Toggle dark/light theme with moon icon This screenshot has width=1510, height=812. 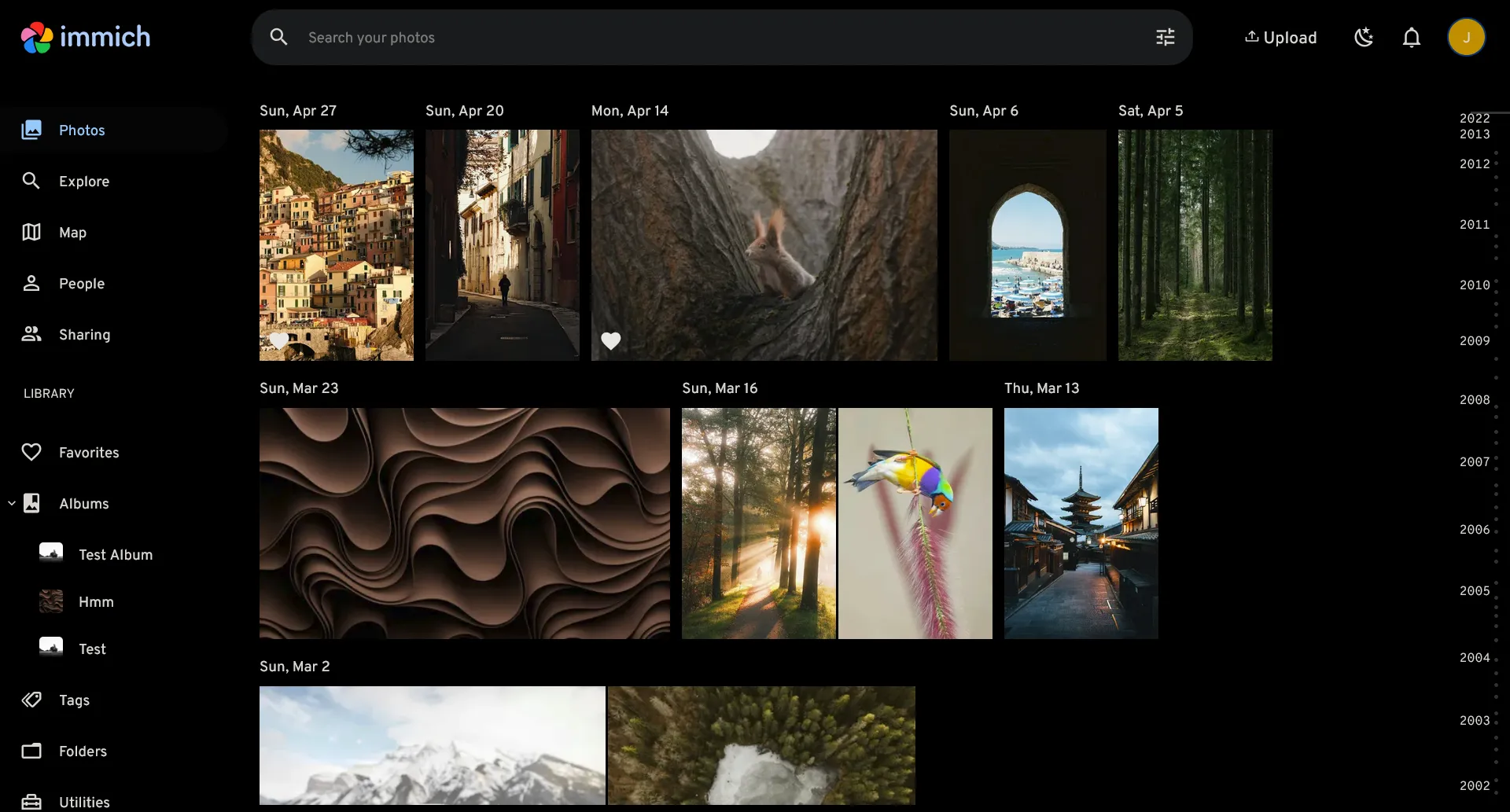pyautogui.click(x=1363, y=38)
